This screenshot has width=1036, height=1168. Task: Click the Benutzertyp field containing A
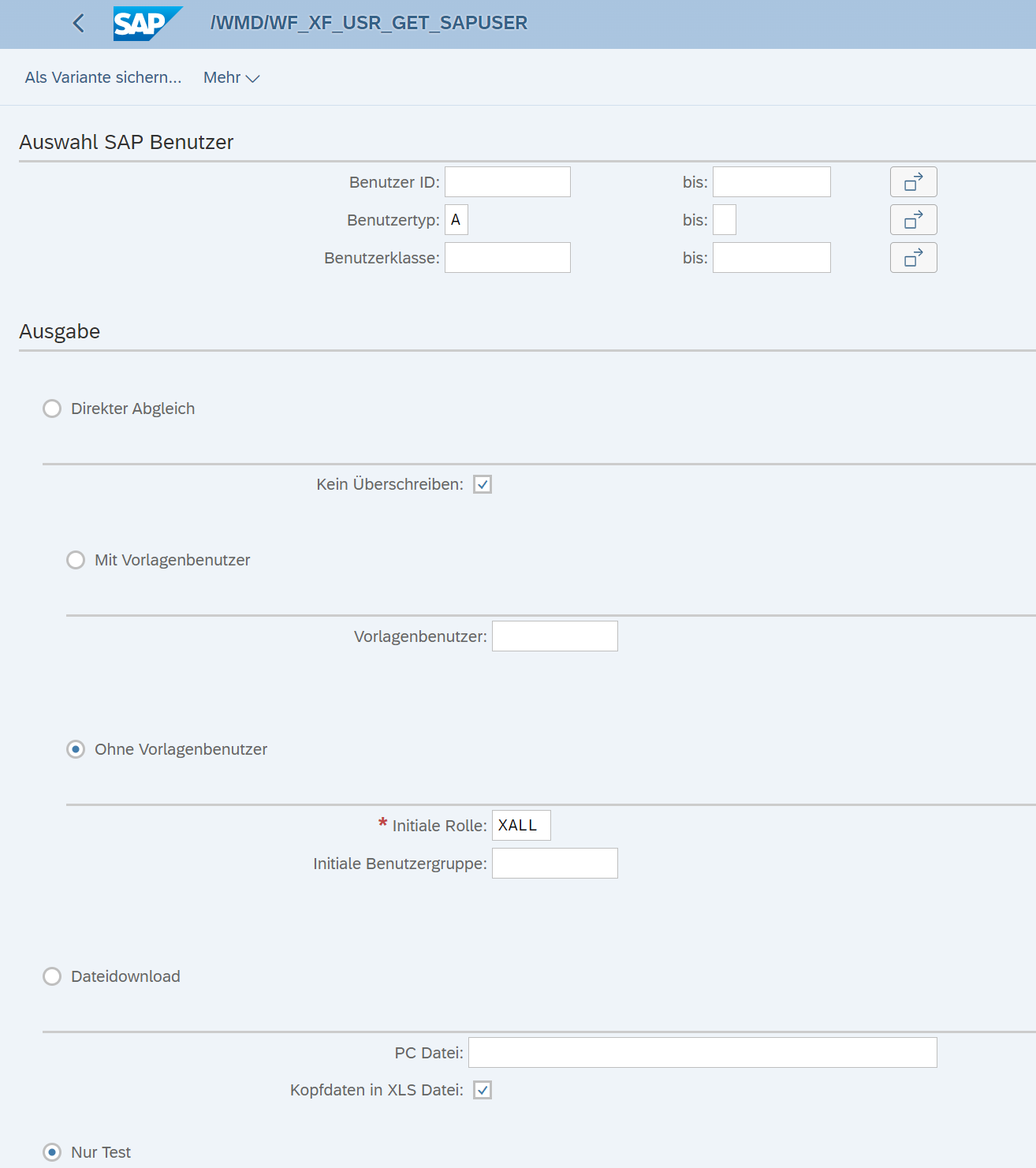457,219
